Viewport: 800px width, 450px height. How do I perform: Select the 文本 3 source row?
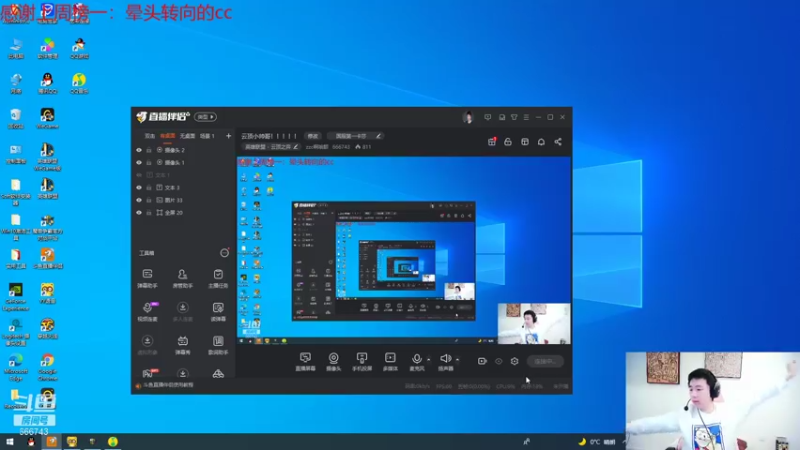[x=183, y=188]
